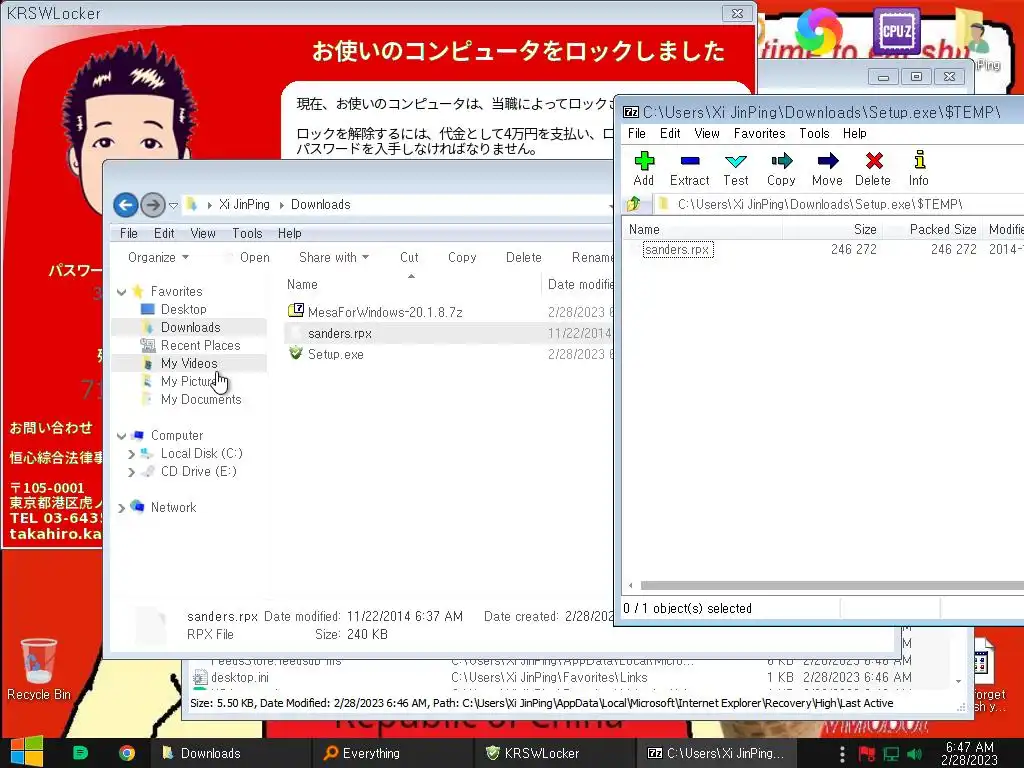Expand the Network tree node
Viewport: 1024px width, 768px height.
click(121, 507)
